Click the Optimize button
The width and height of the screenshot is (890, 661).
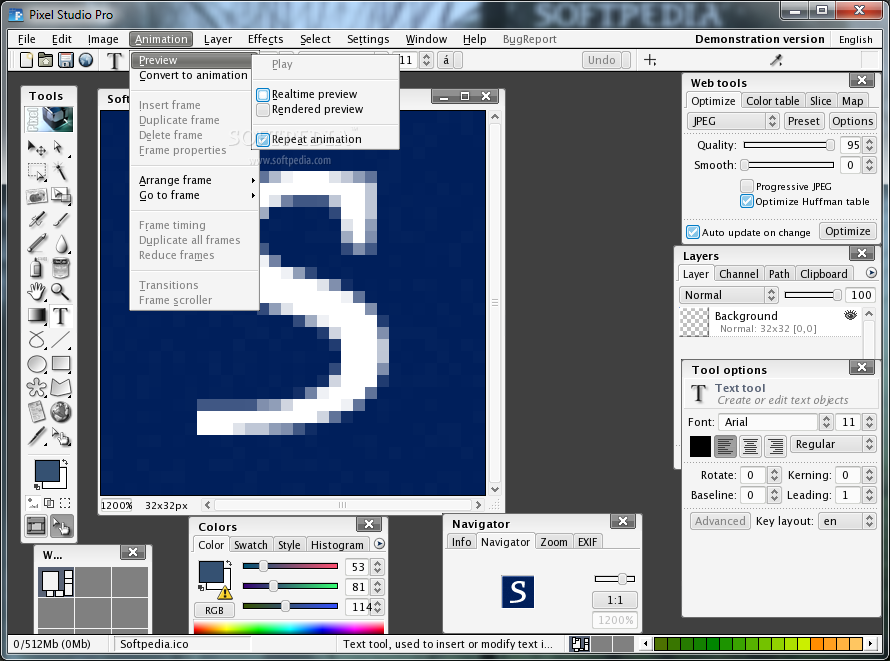tap(847, 231)
